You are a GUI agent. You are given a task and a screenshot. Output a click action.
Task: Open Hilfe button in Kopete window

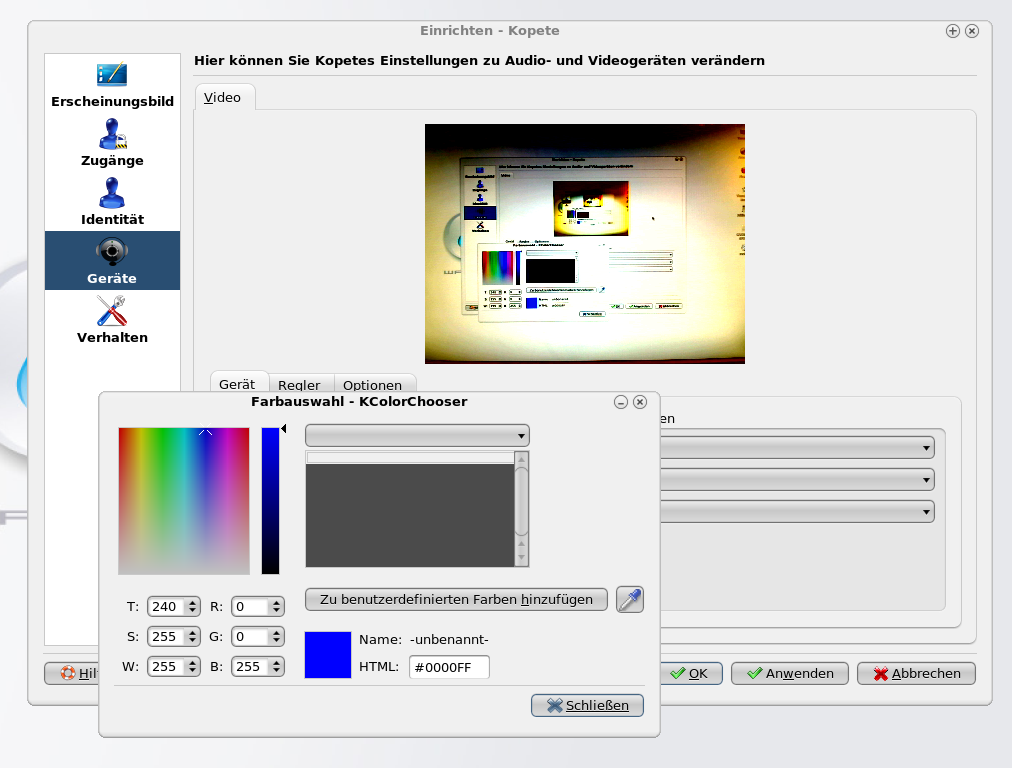click(72, 673)
